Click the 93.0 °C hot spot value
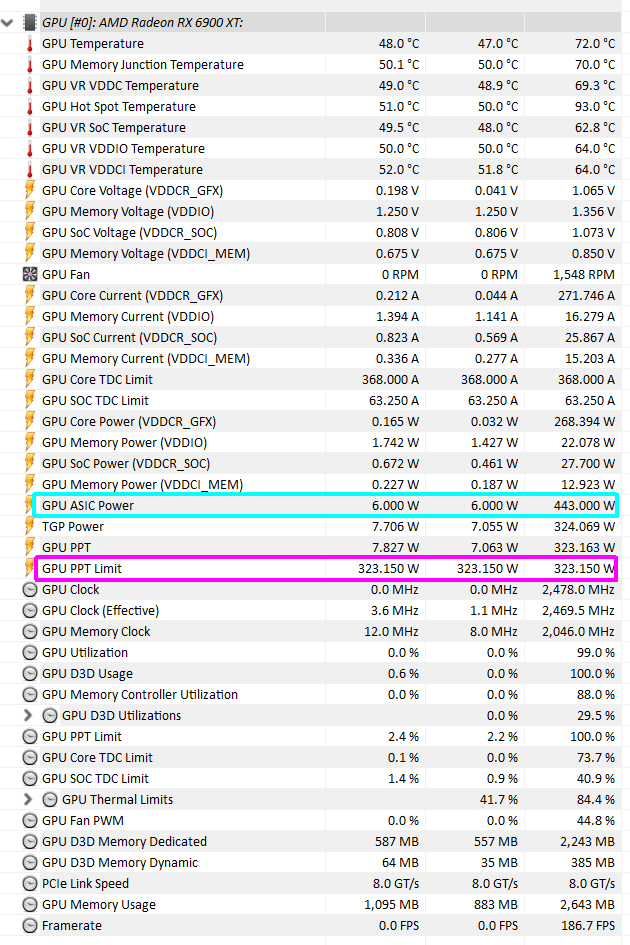The width and height of the screenshot is (630, 945). coord(595,107)
